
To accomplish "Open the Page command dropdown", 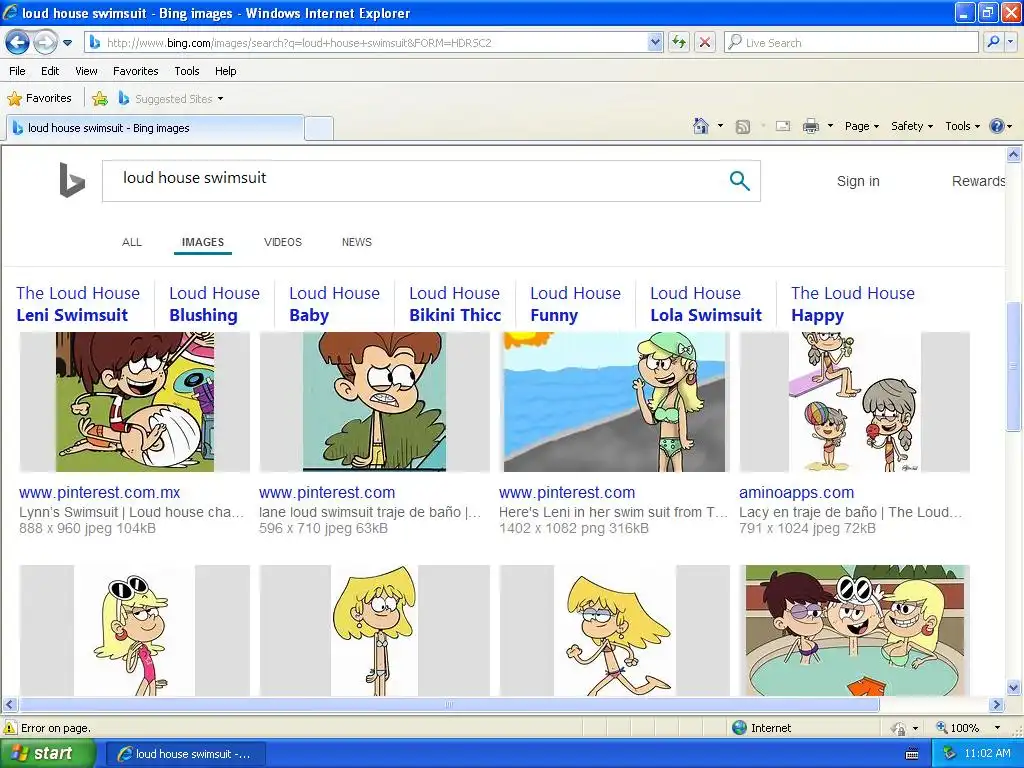I will pyautogui.click(x=861, y=126).
